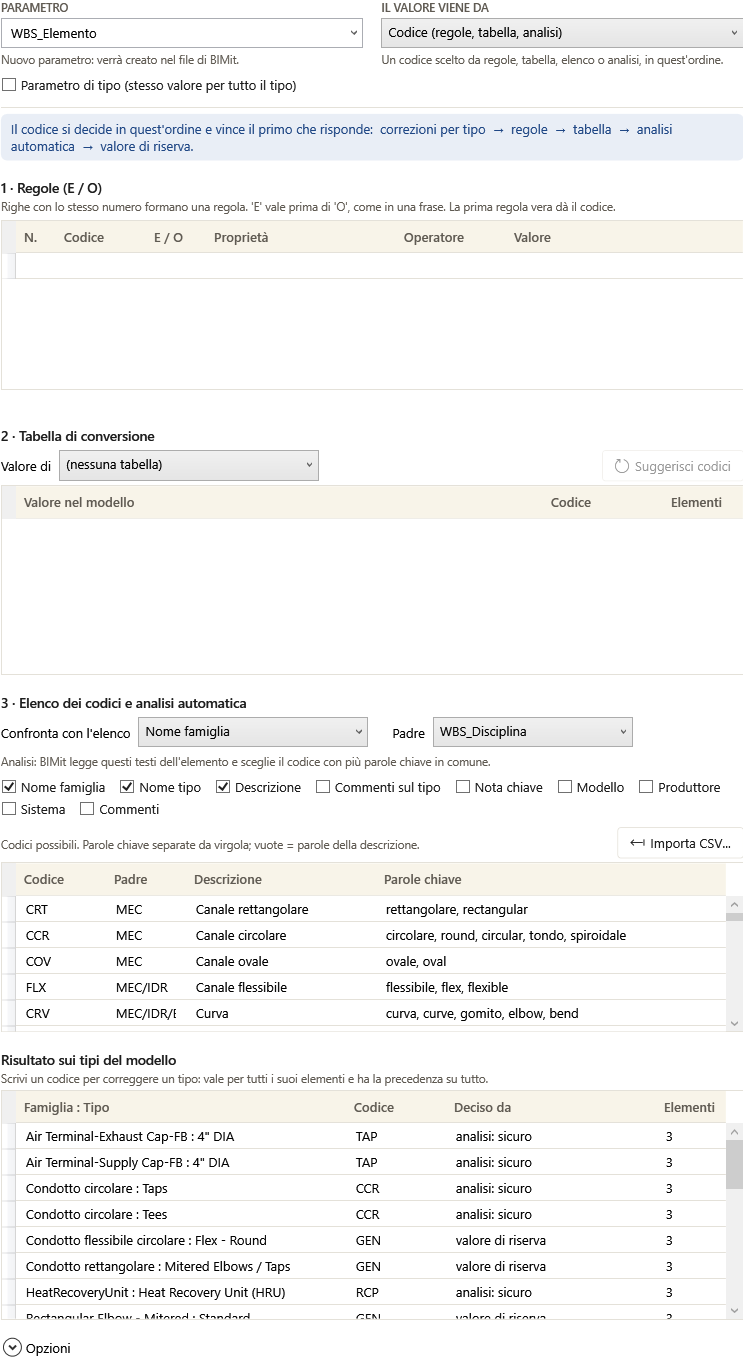This screenshot has width=743, height=1358.
Task: Click 'Canale ovale' description cell
Action: click(x=281, y=962)
